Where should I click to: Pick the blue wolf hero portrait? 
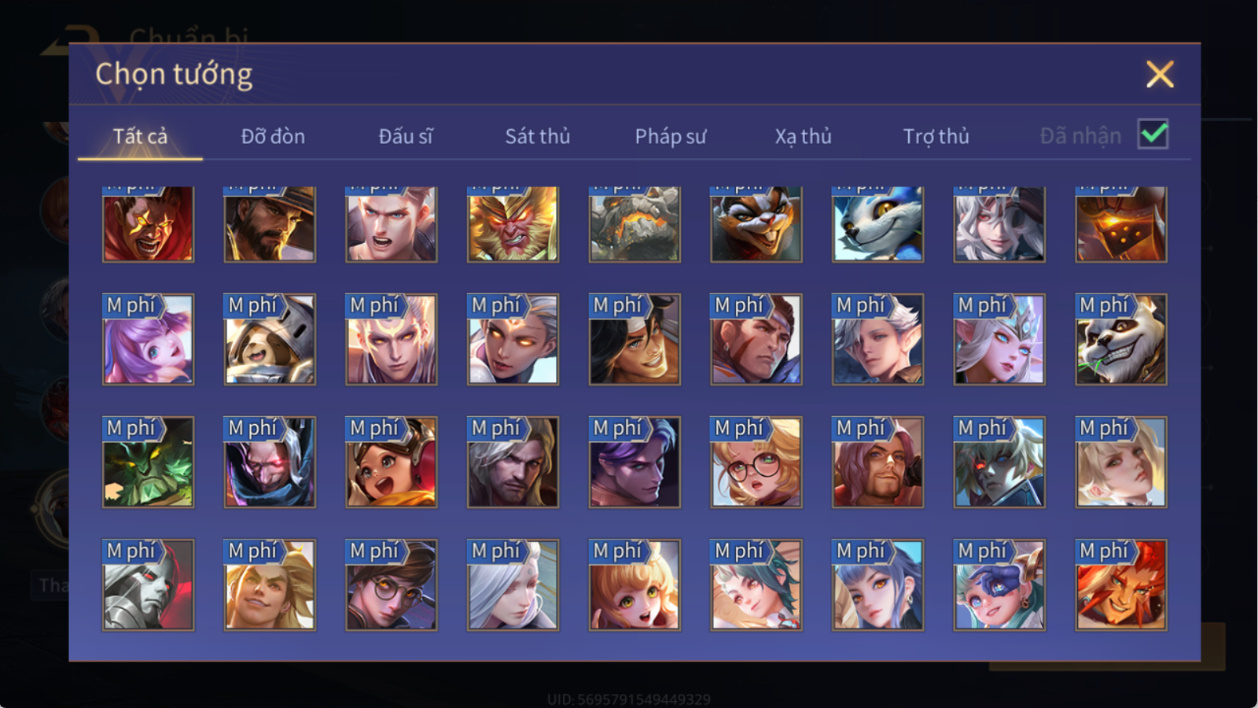click(x=878, y=224)
